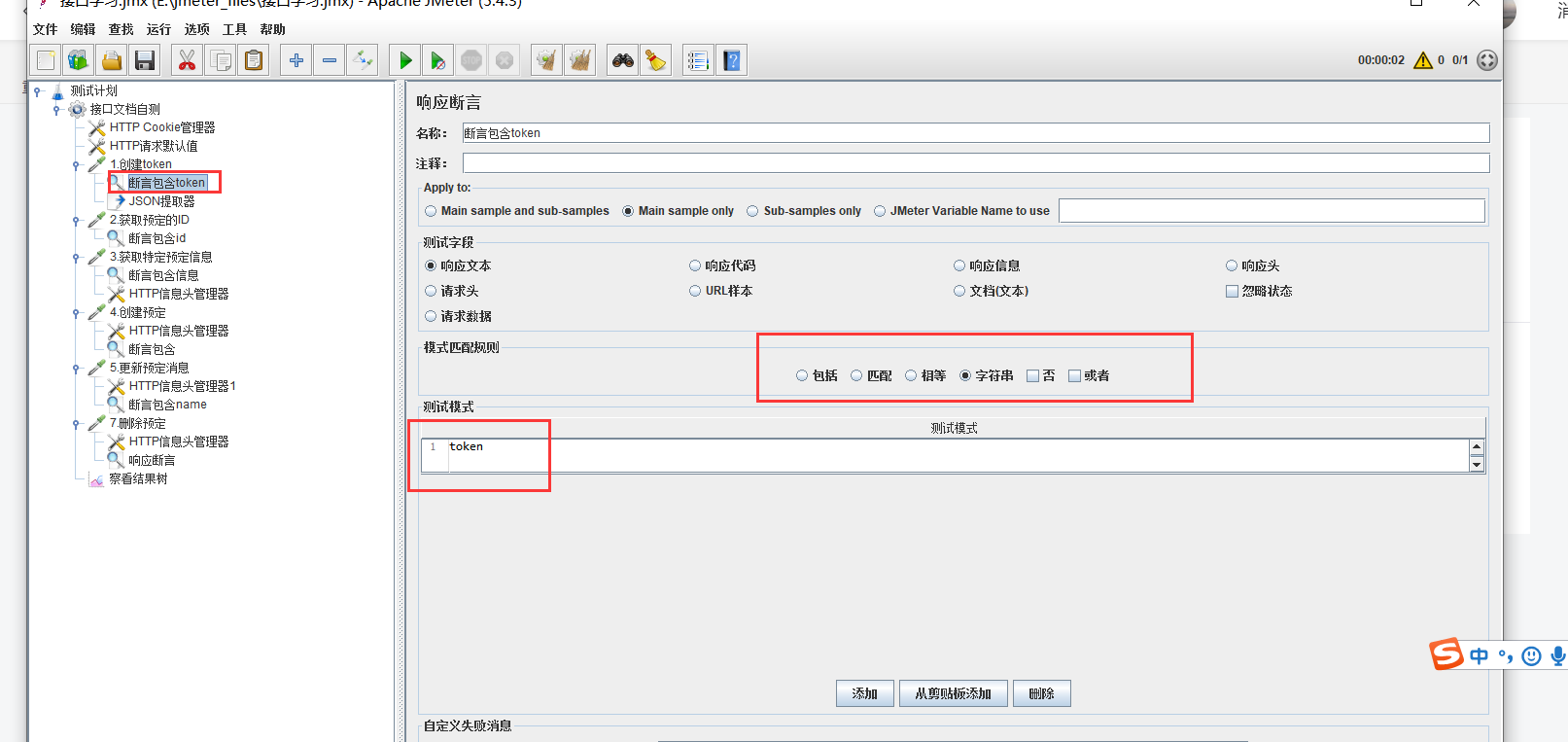The width and height of the screenshot is (1568, 742).
Task: Open the Function helper list icon
Action: 698,60
